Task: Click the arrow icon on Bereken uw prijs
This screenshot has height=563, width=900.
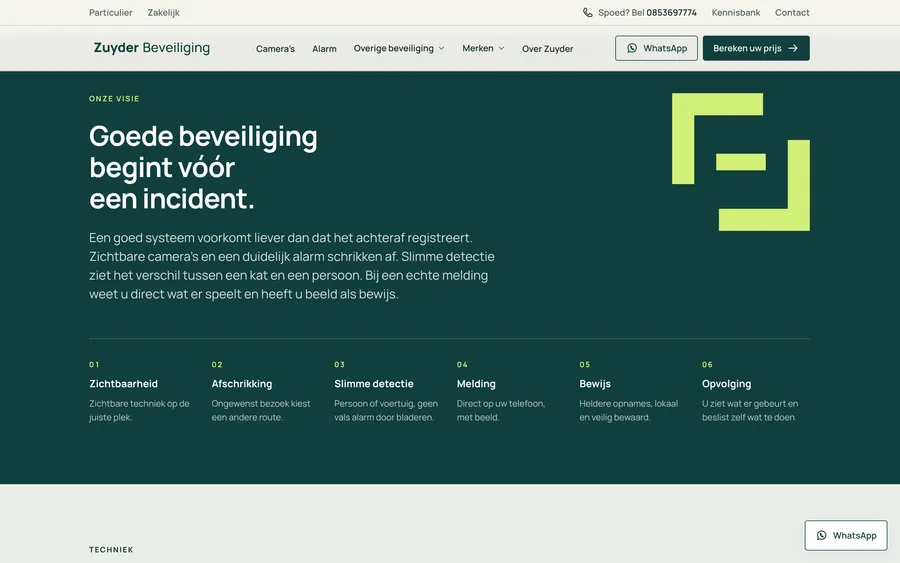Action: point(793,48)
